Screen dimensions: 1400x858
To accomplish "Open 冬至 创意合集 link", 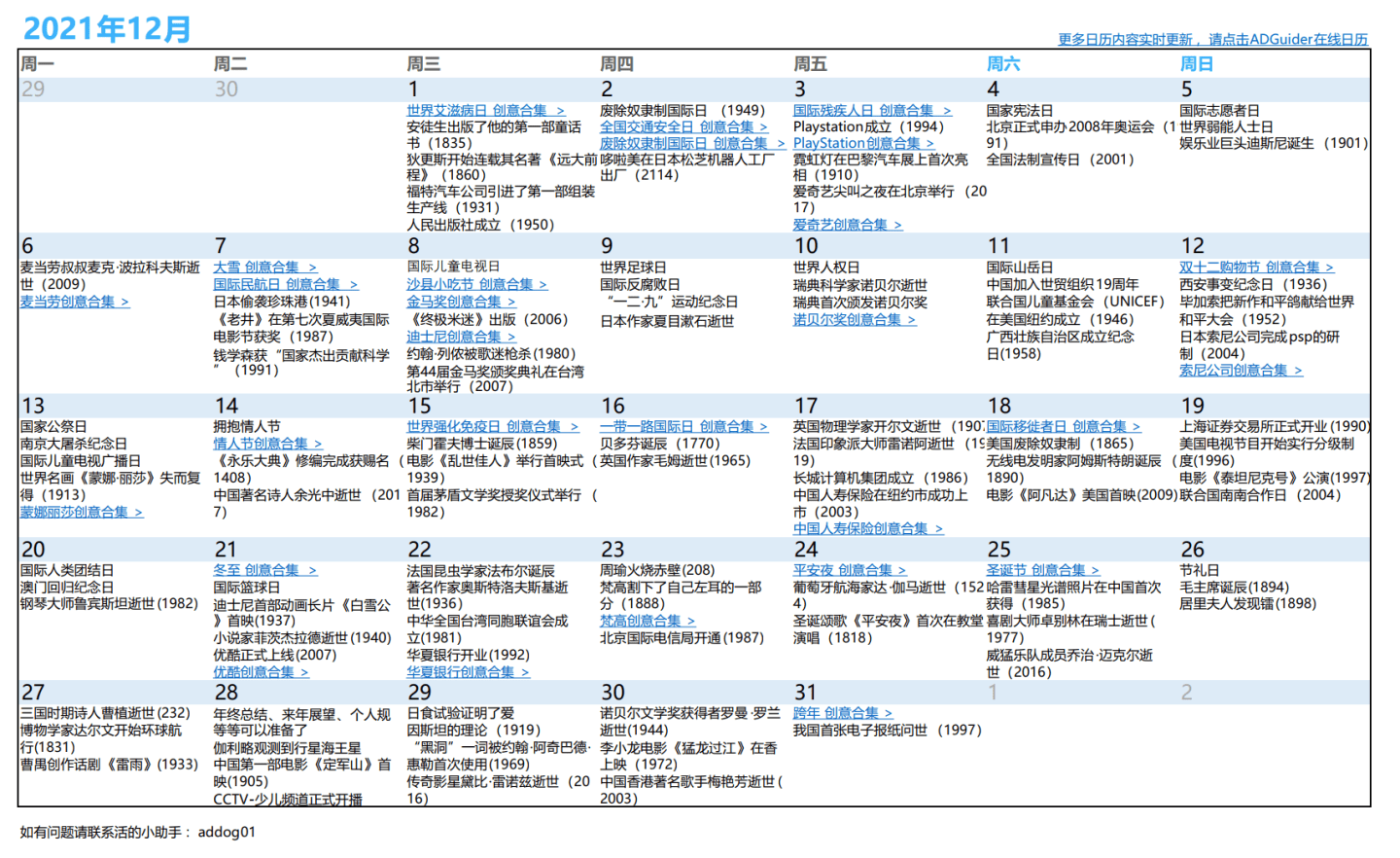I will (265, 569).
